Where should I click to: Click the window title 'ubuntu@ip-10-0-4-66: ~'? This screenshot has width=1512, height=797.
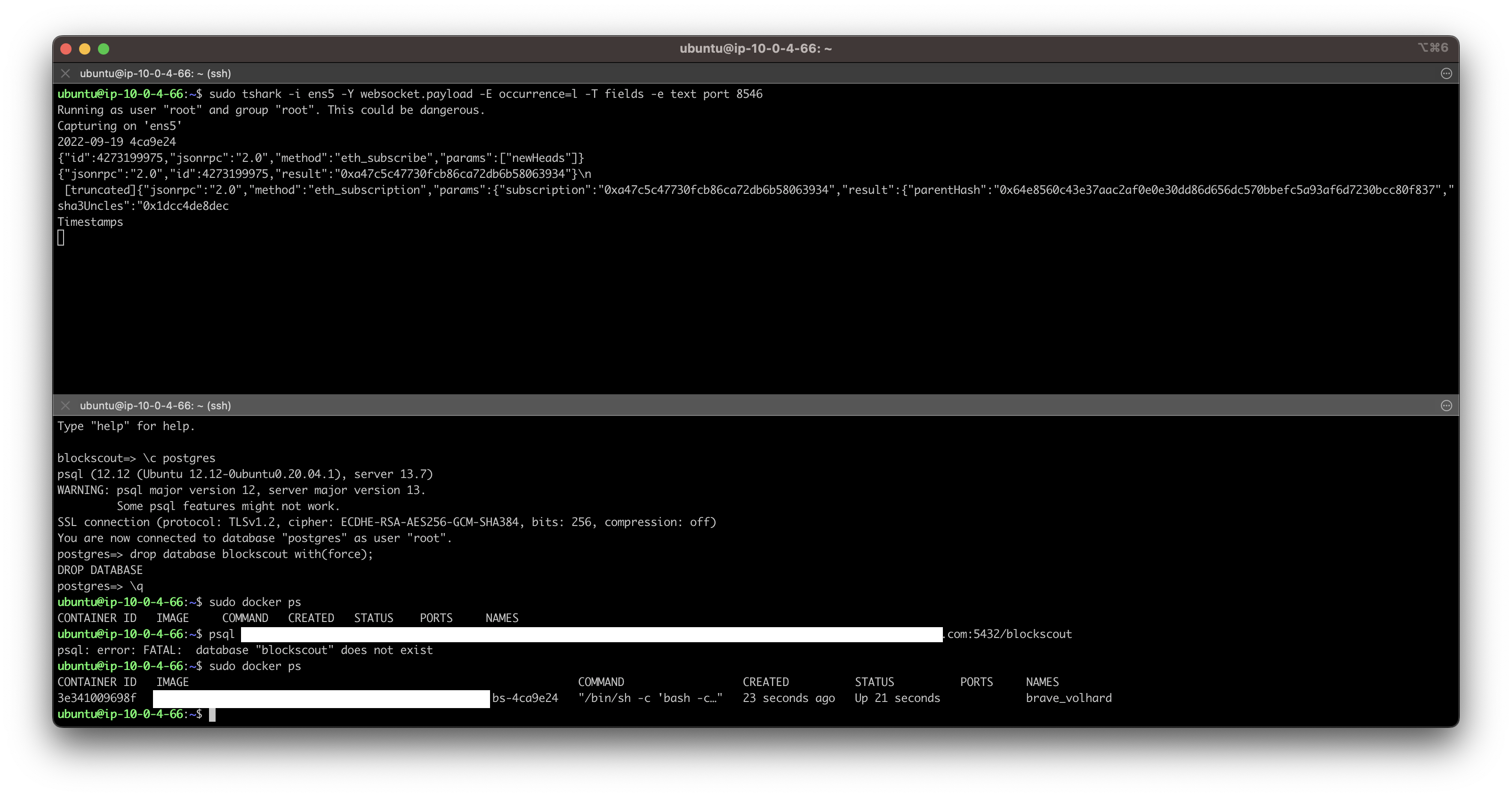pyautogui.click(x=756, y=48)
